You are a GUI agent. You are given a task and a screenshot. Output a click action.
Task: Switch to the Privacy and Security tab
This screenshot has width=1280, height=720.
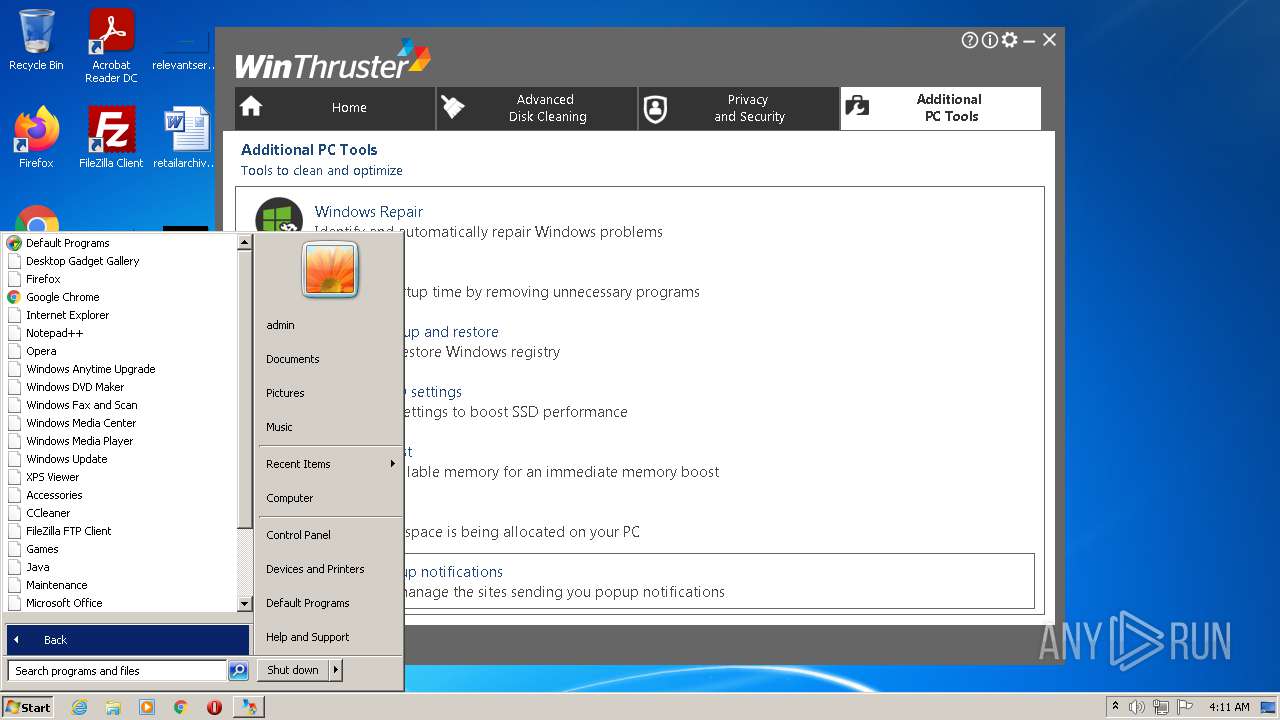pyautogui.click(x=739, y=108)
